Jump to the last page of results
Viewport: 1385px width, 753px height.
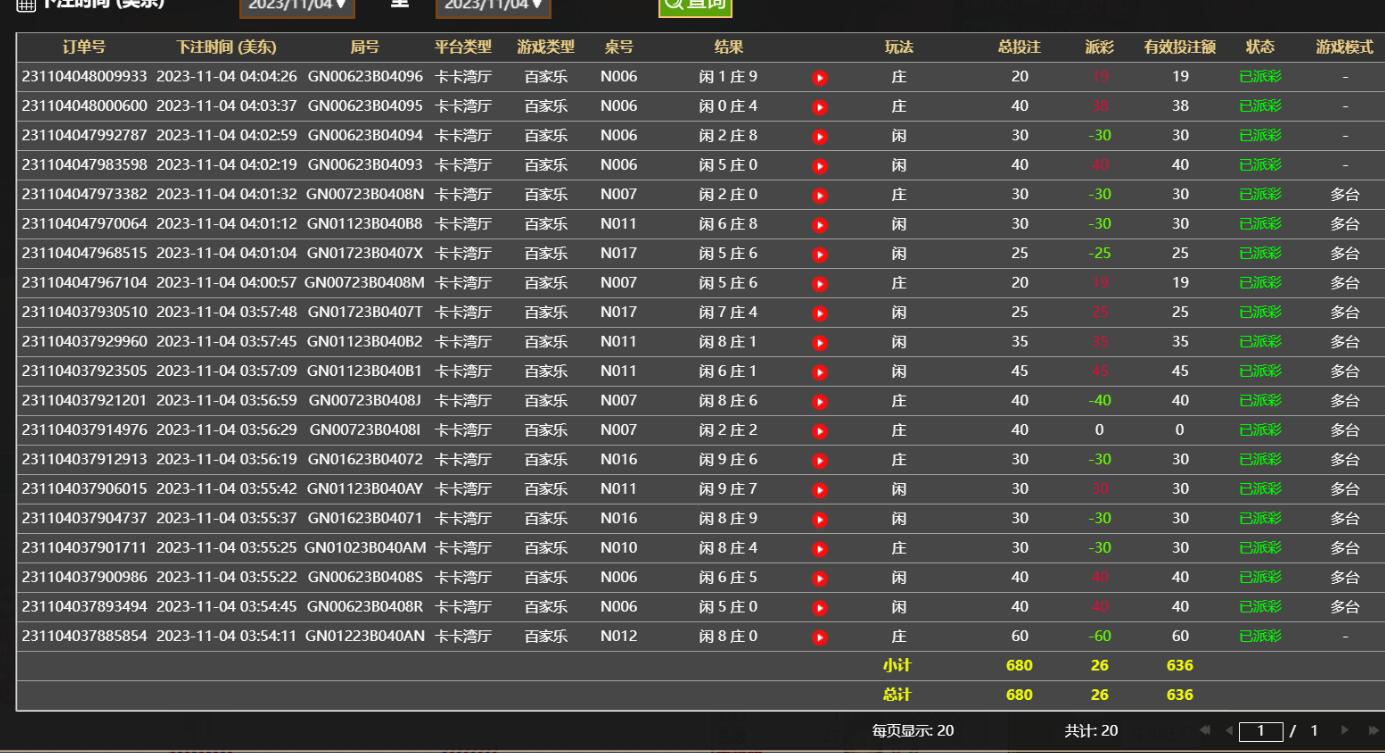1371,731
